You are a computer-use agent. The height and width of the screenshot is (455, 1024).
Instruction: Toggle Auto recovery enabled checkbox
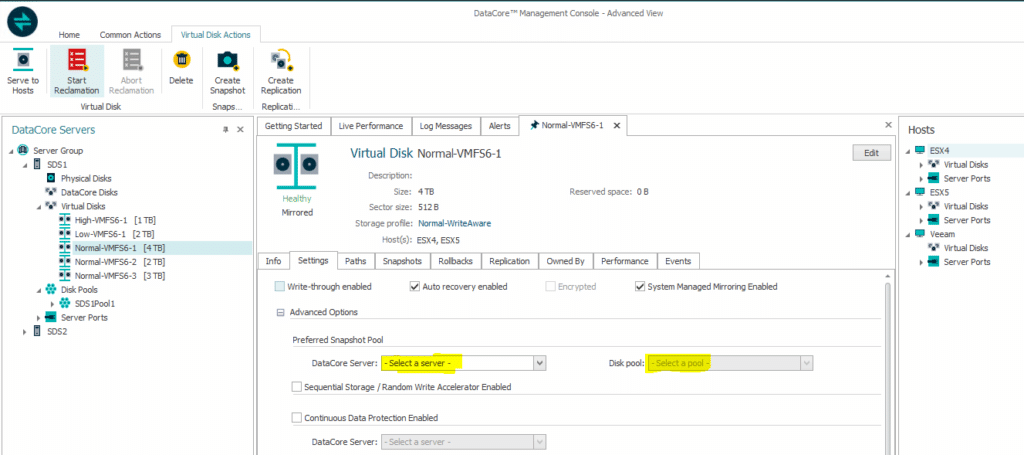(x=414, y=287)
